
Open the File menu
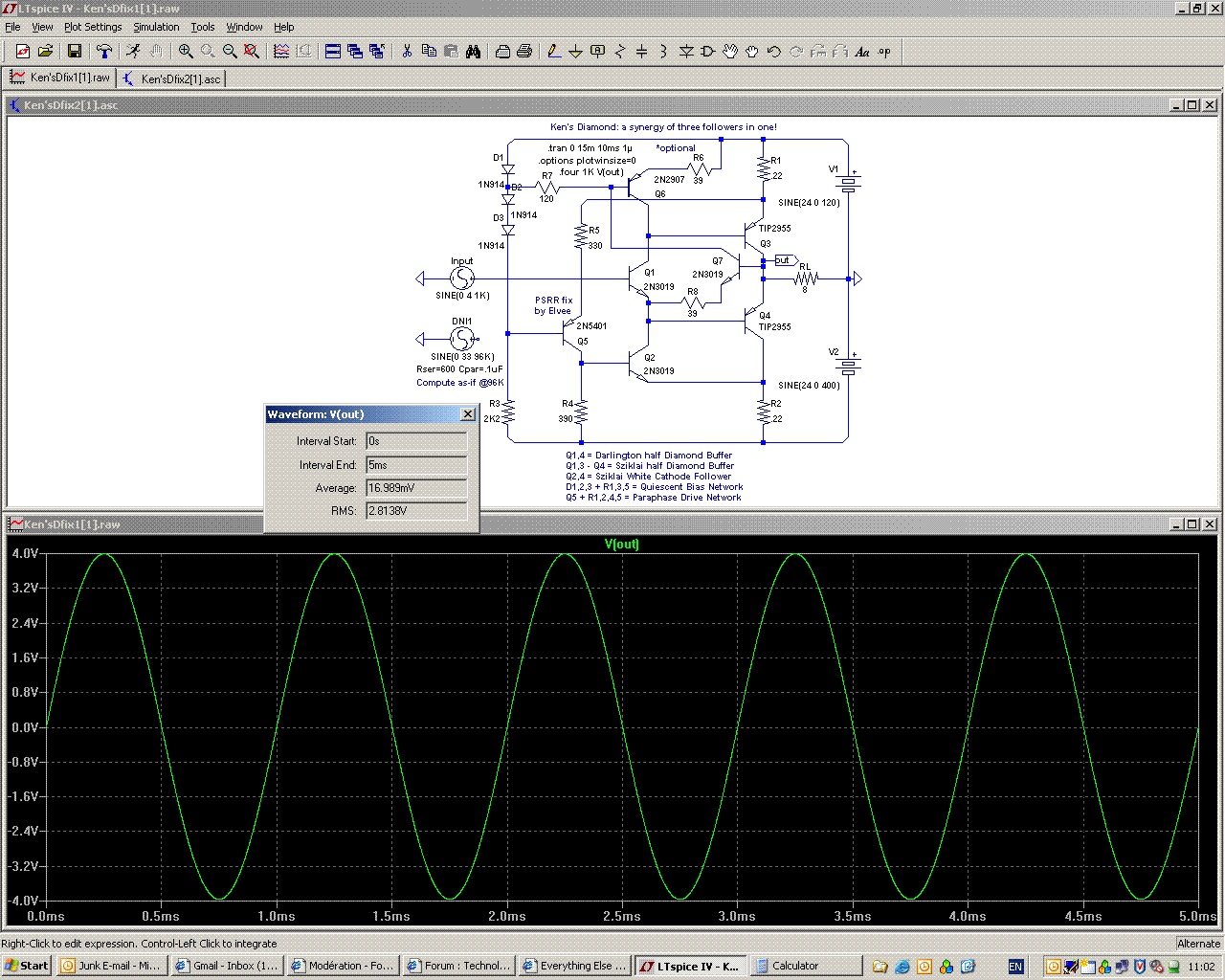[12, 27]
